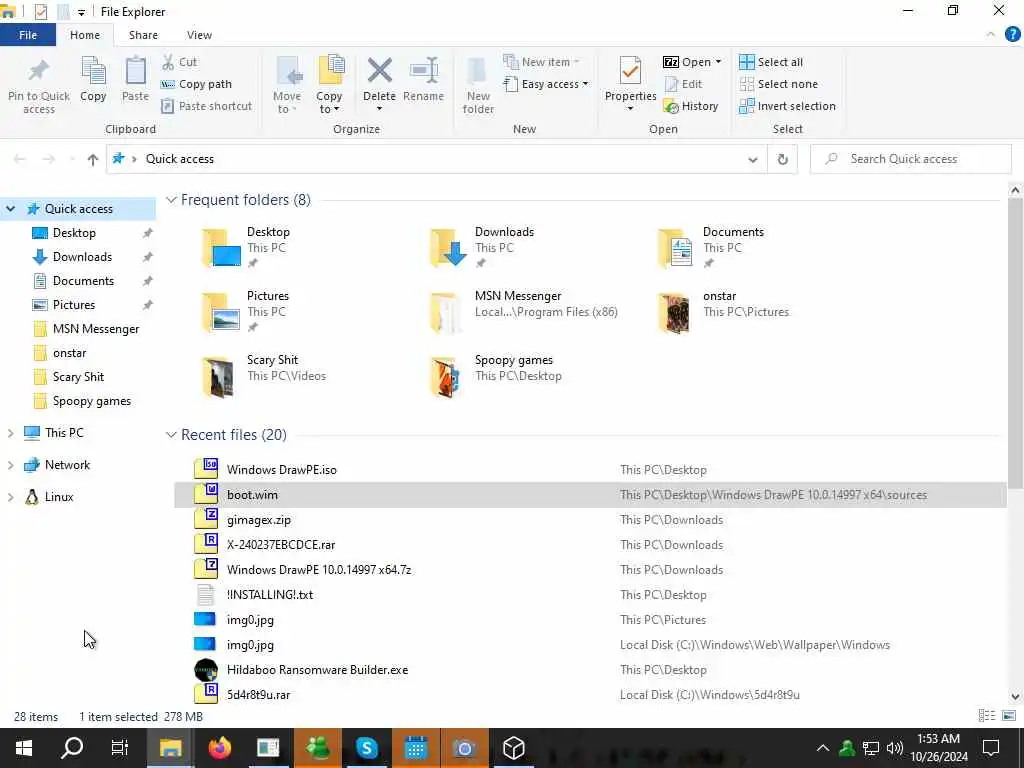
Task: Expand This PC in the navigation pane
Action: pos(10,433)
